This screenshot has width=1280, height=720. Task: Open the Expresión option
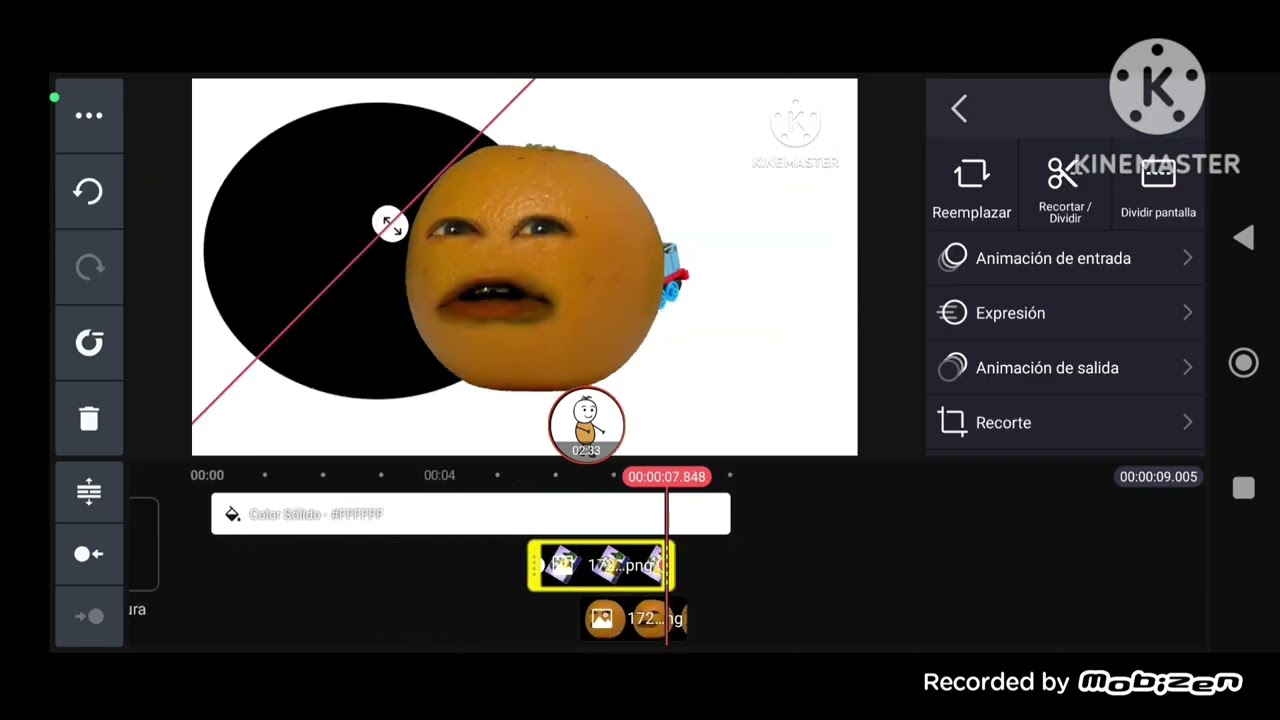click(1065, 313)
